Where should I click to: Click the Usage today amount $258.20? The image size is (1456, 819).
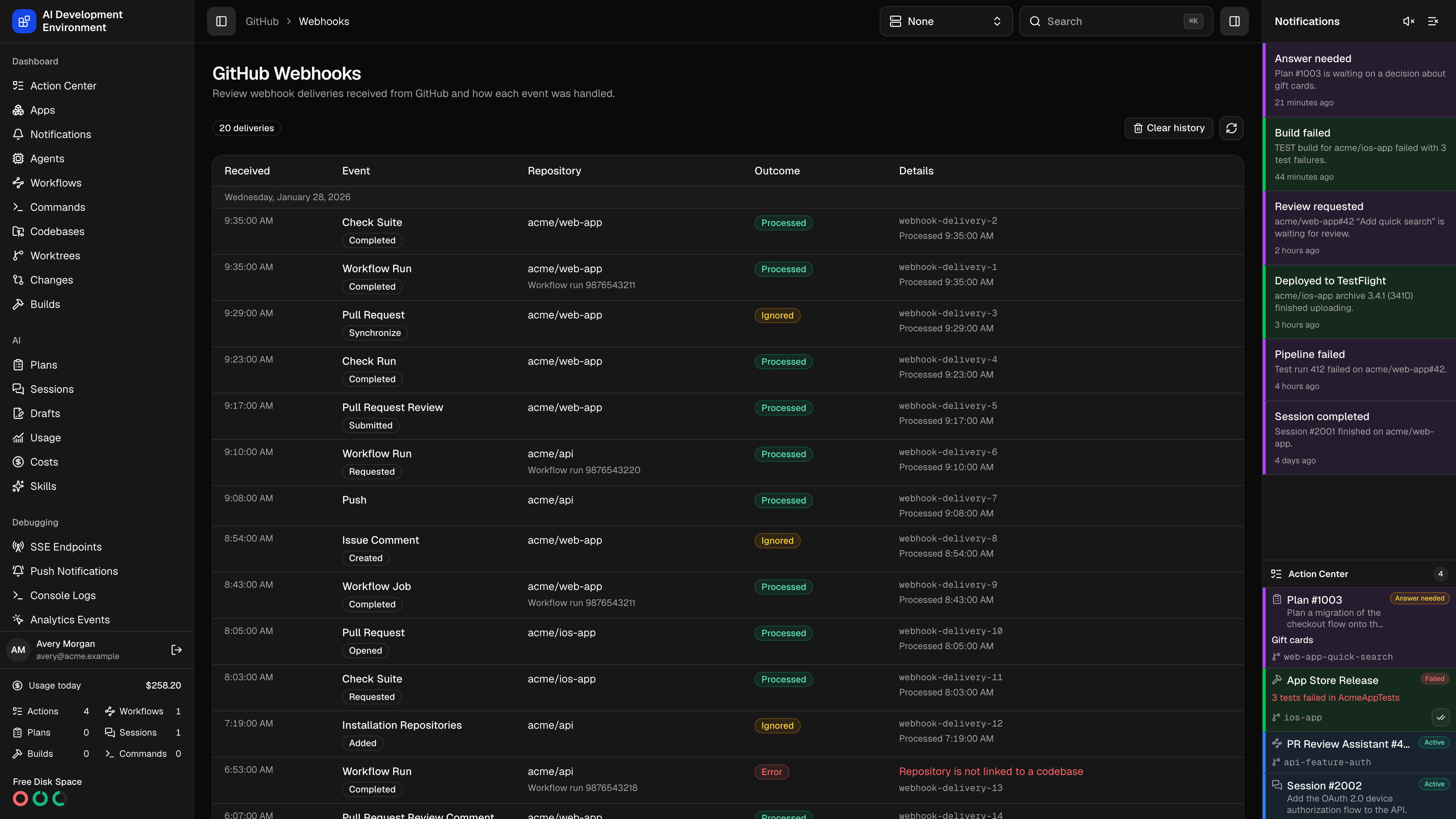[163, 686]
